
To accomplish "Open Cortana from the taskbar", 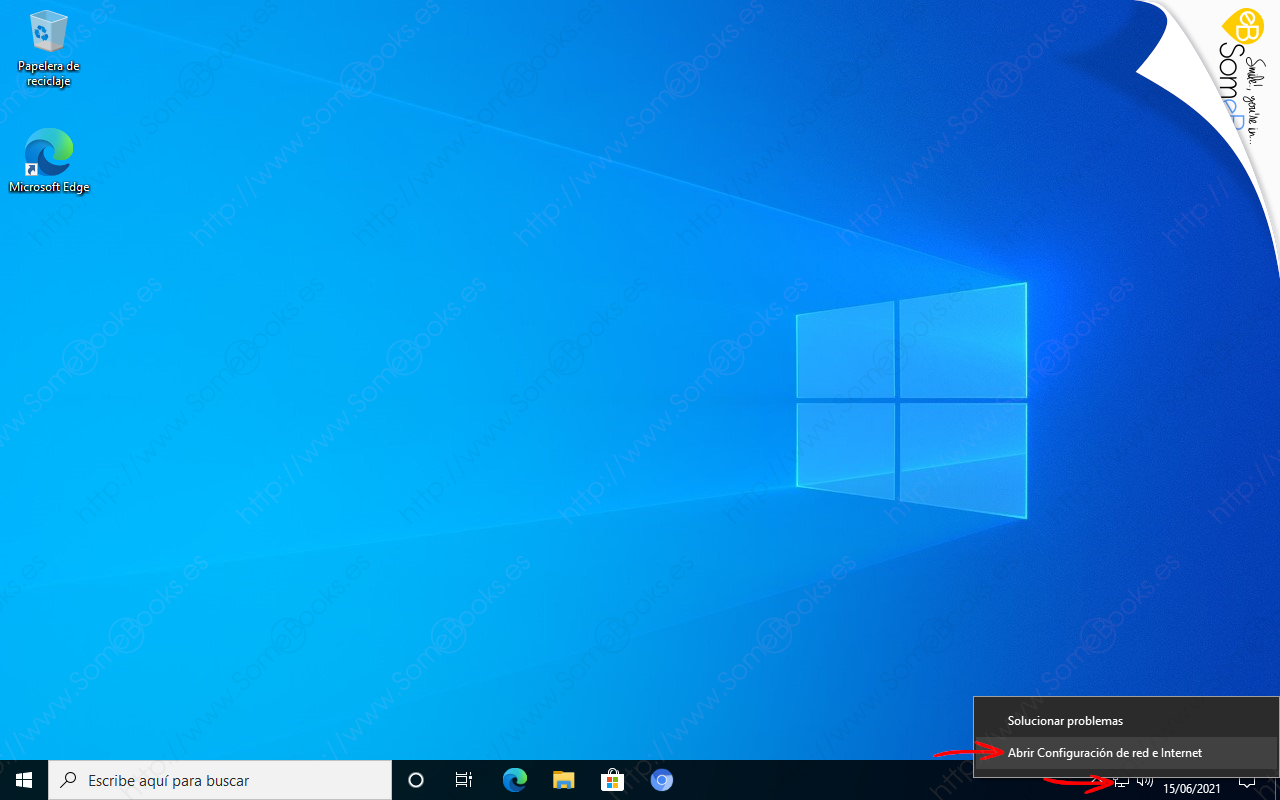I will [415, 780].
